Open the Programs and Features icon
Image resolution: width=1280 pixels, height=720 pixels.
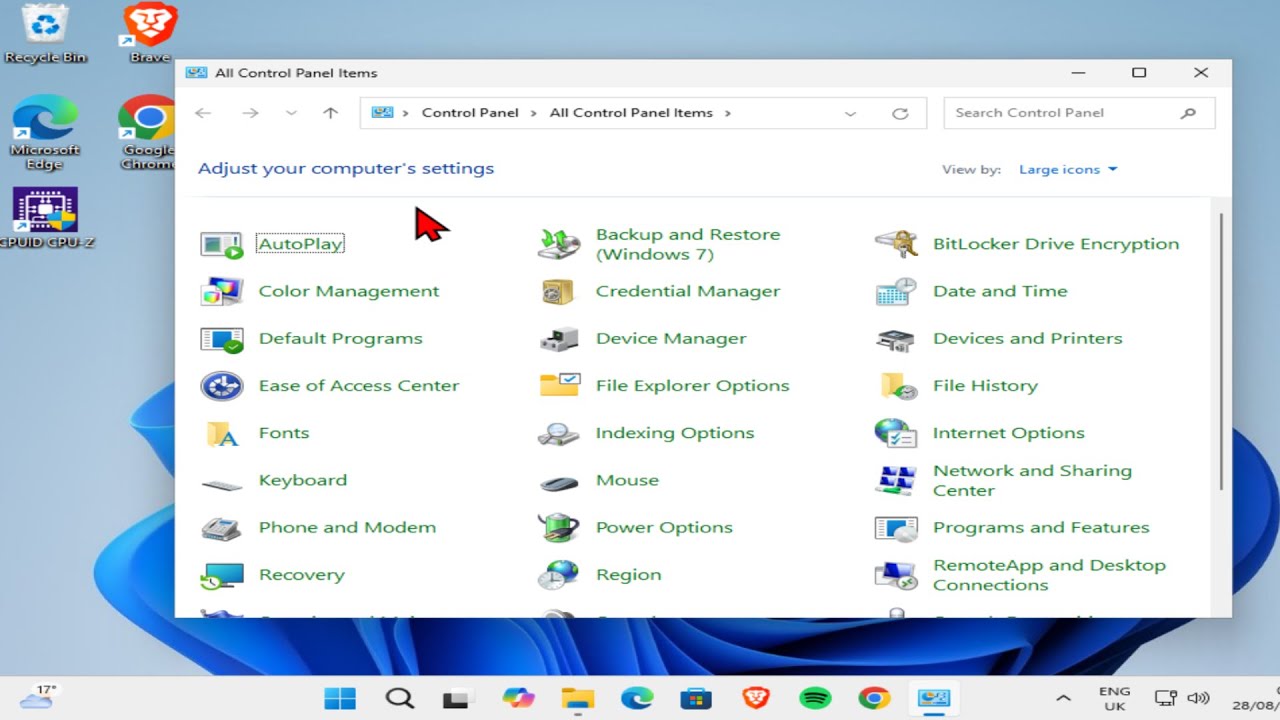click(x=895, y=527)
